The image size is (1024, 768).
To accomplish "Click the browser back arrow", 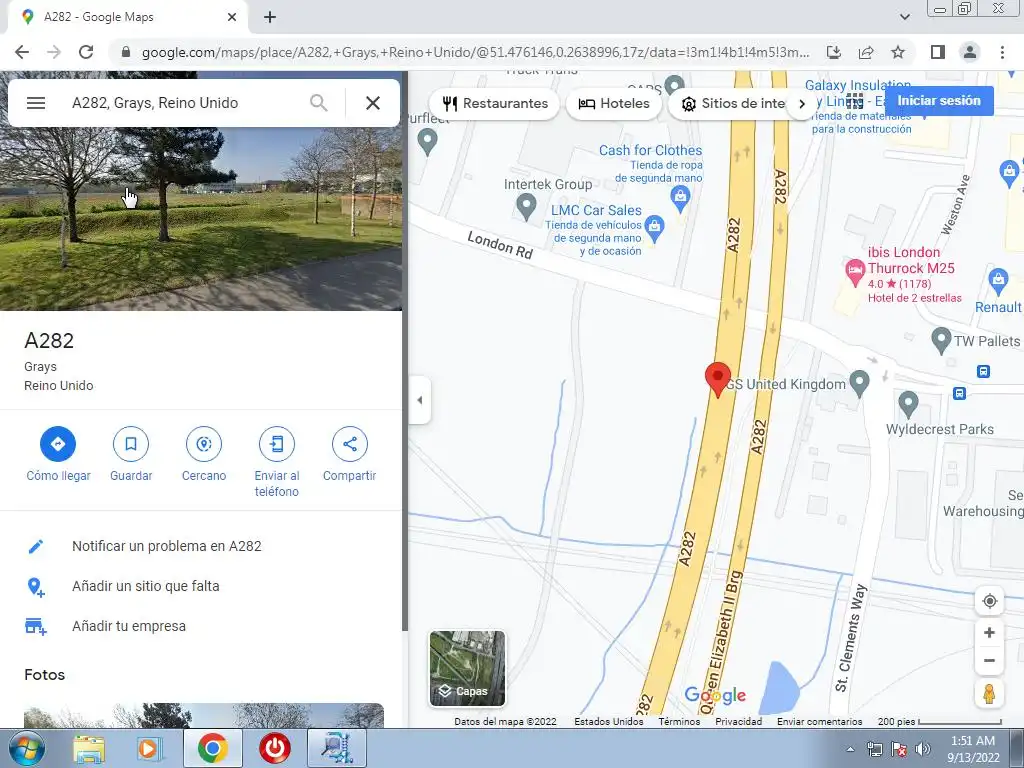I will pos(22,52).
